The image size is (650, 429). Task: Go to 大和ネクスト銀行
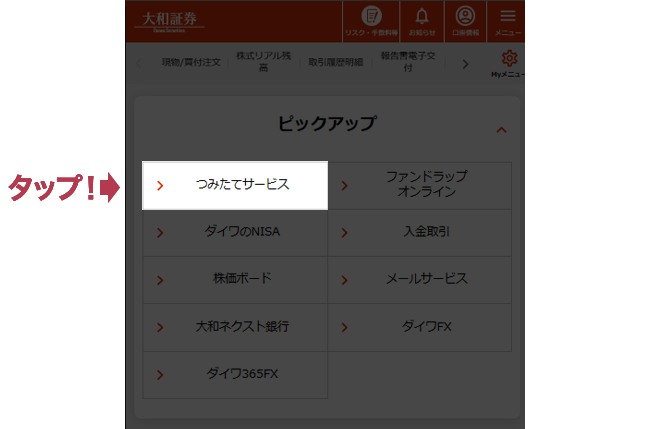235,327
